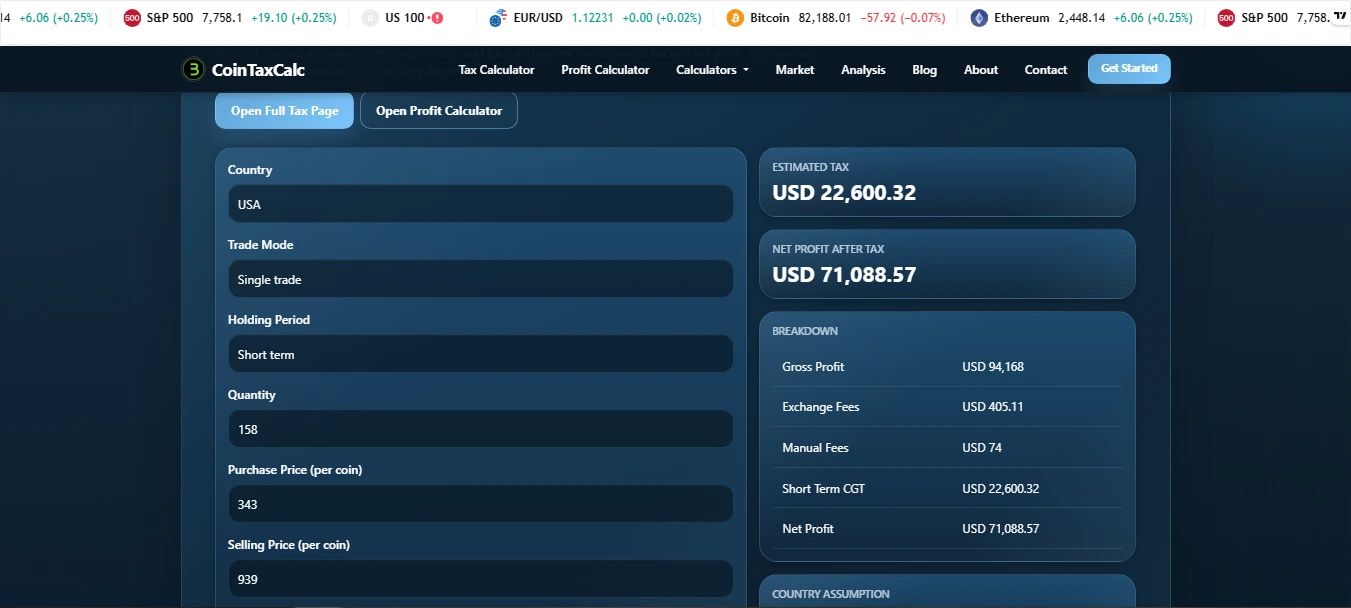The height and width of the screenshot is (608, 1351).
Task: Click the Exchange Fees USD 405.11 value
Action: 993,407
